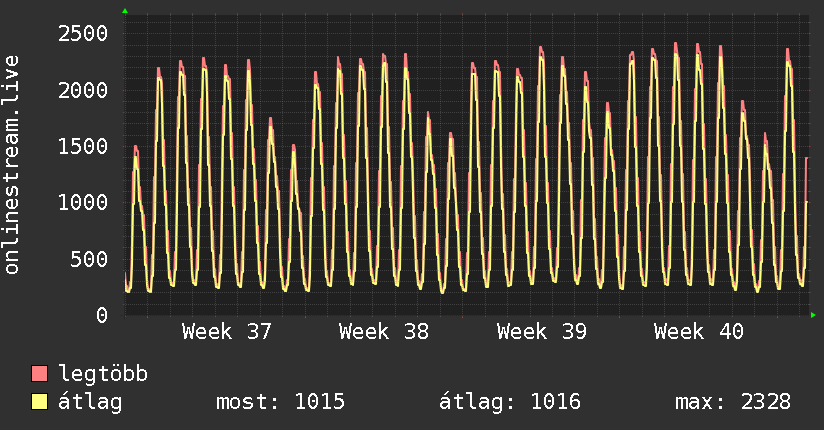
Task: Click the 1000 y-axis label
Action: (x=83, y=202)
